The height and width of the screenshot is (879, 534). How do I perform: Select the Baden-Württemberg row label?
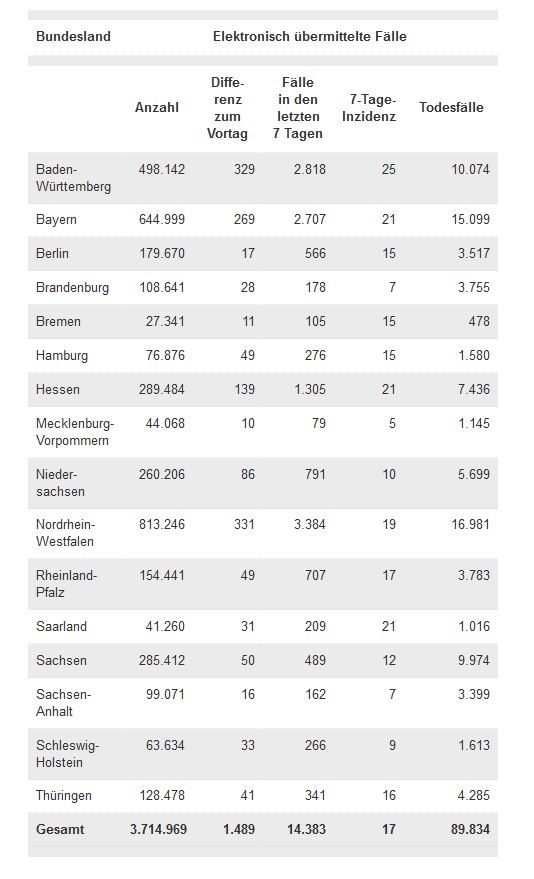click(73, 178)
